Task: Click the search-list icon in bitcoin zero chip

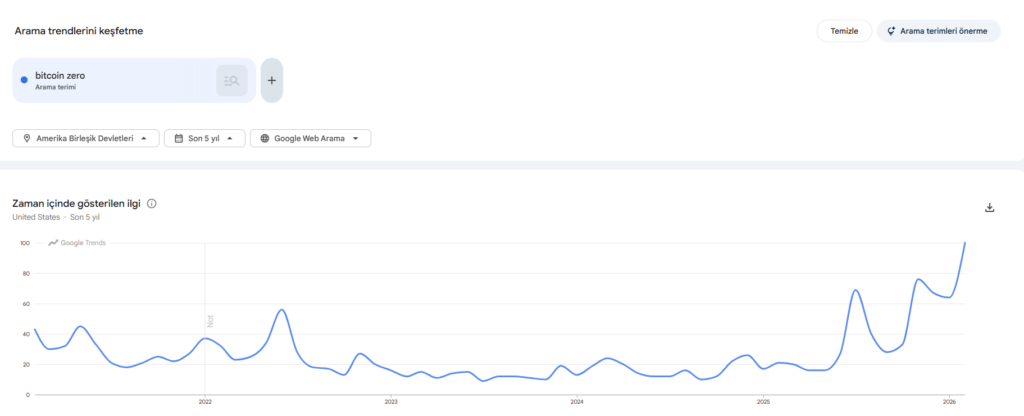Action: (x=231, y=80)
